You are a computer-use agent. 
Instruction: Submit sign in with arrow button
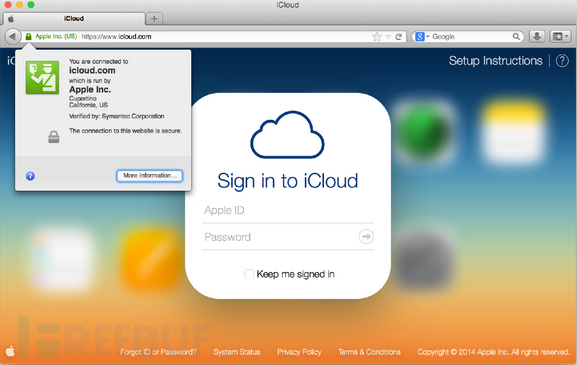pyautogui.click(x=366, y=237)
